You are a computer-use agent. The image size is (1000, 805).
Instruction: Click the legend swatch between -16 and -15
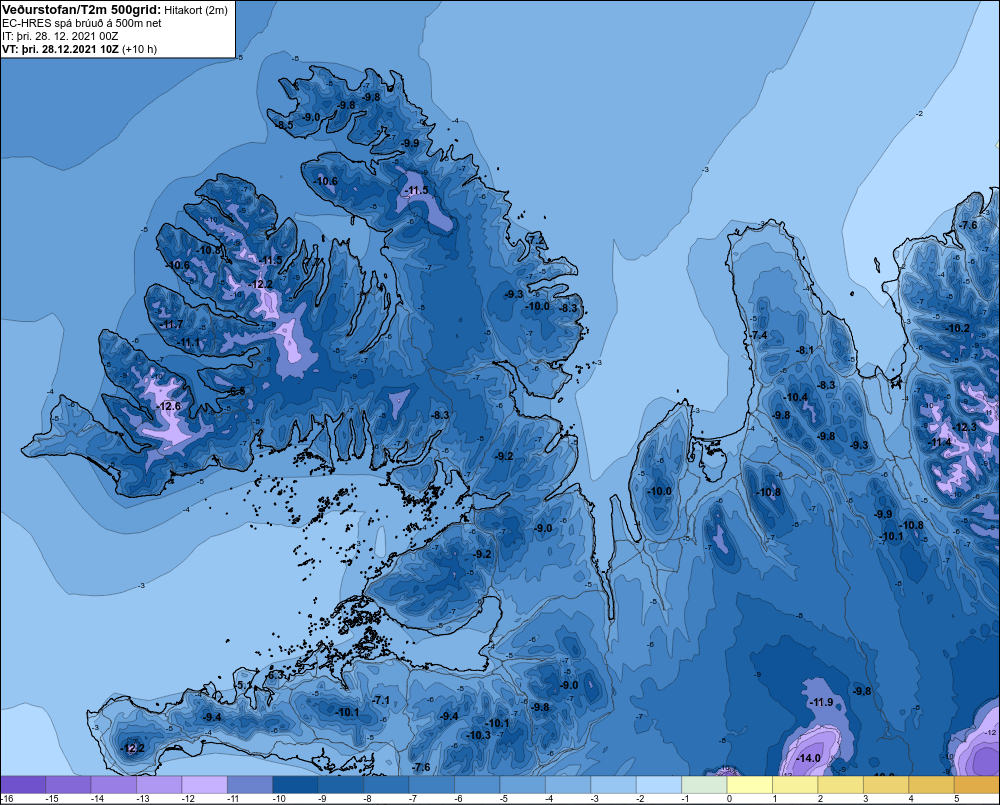point(23,784)
